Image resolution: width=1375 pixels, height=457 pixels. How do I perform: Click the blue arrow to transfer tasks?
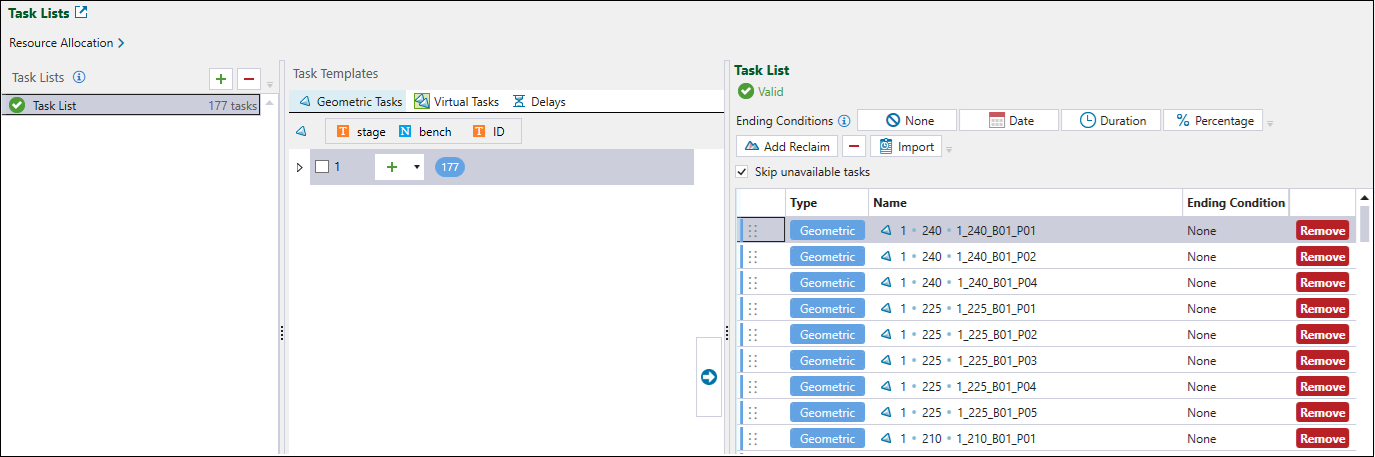click(x=709, y=377)
